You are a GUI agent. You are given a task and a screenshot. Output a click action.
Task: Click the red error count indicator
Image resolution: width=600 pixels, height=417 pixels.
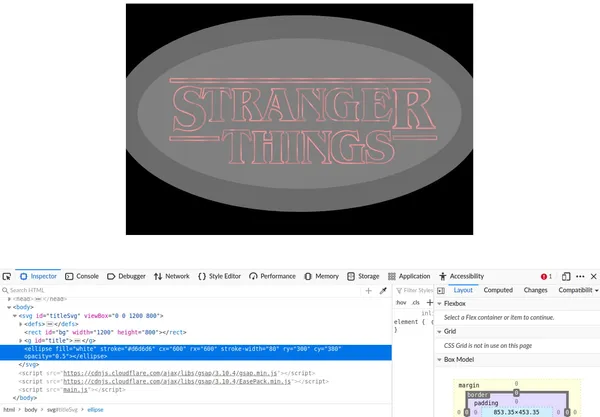(x=546, y=276)
